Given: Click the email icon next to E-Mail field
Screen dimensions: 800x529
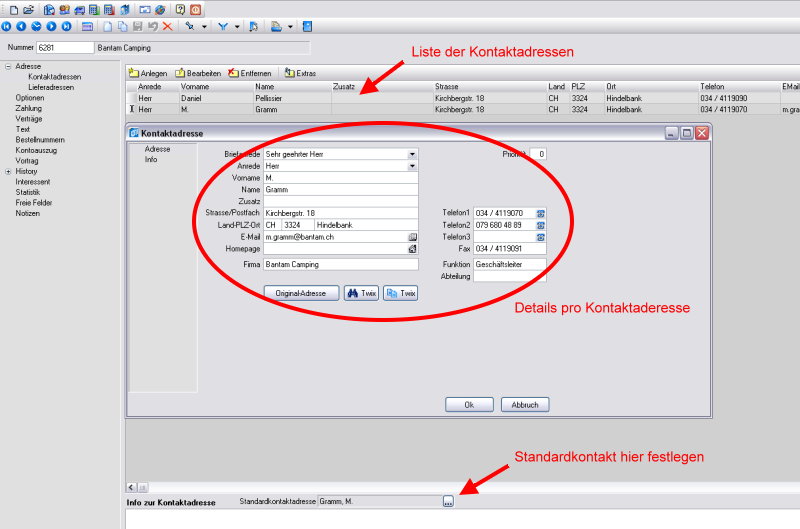Looking at the screenshot, I should click(412, 237).
